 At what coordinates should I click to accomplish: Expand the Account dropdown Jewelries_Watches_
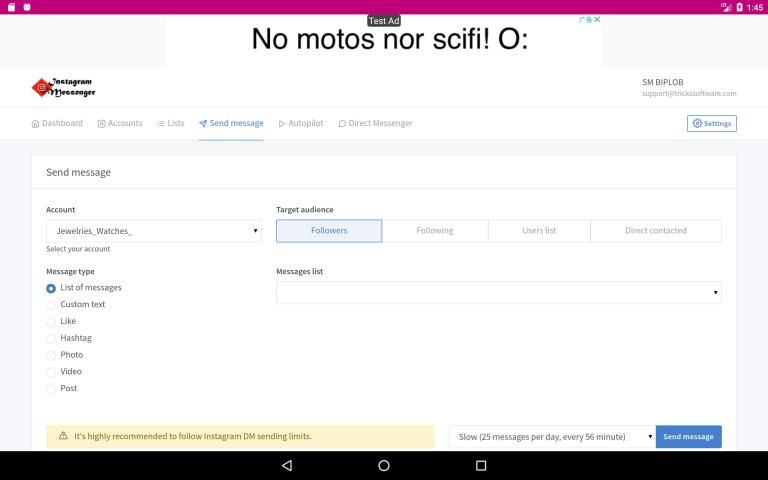coord(153,231)
